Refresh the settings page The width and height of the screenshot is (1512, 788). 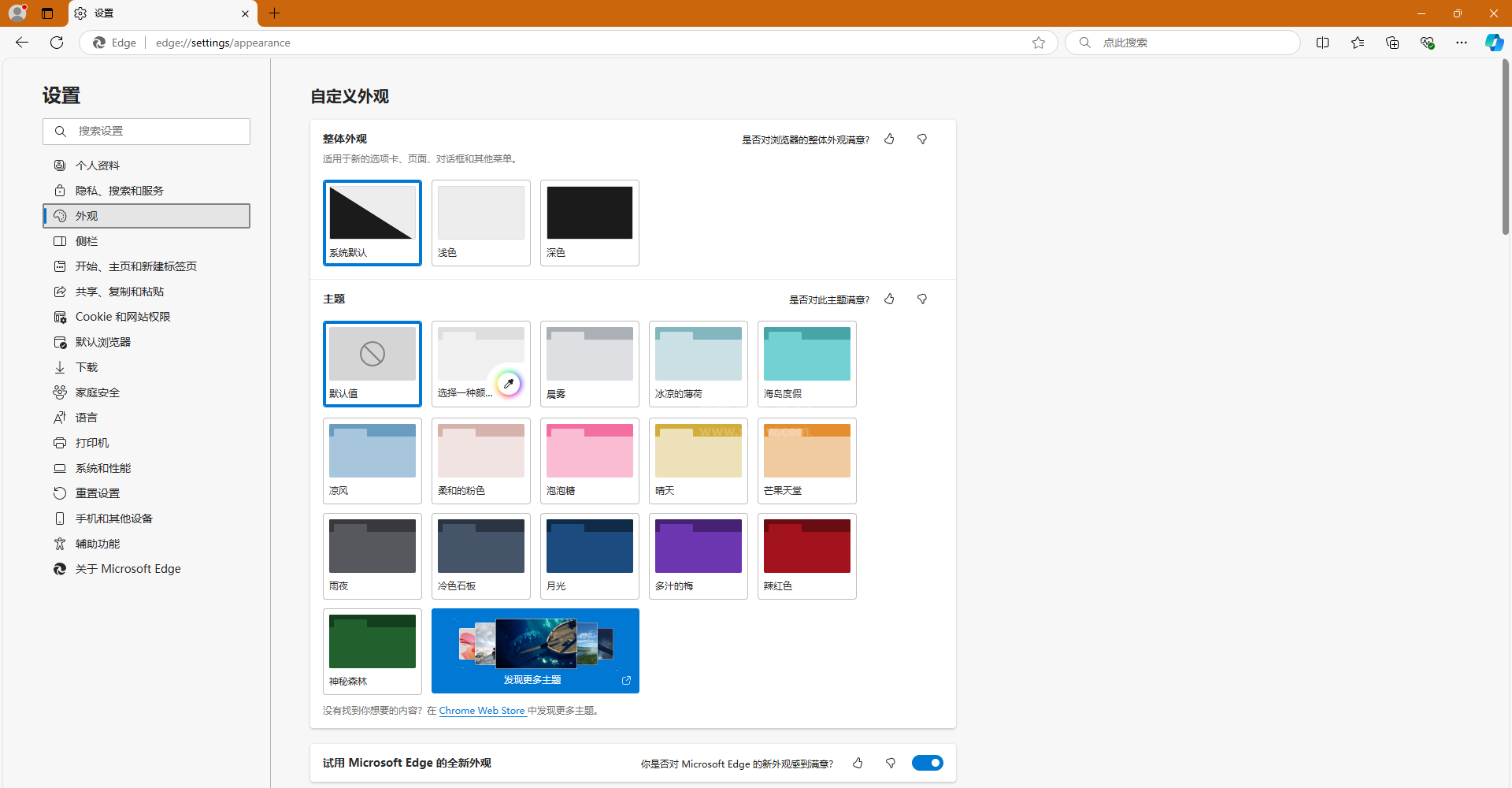pos(57,43)
